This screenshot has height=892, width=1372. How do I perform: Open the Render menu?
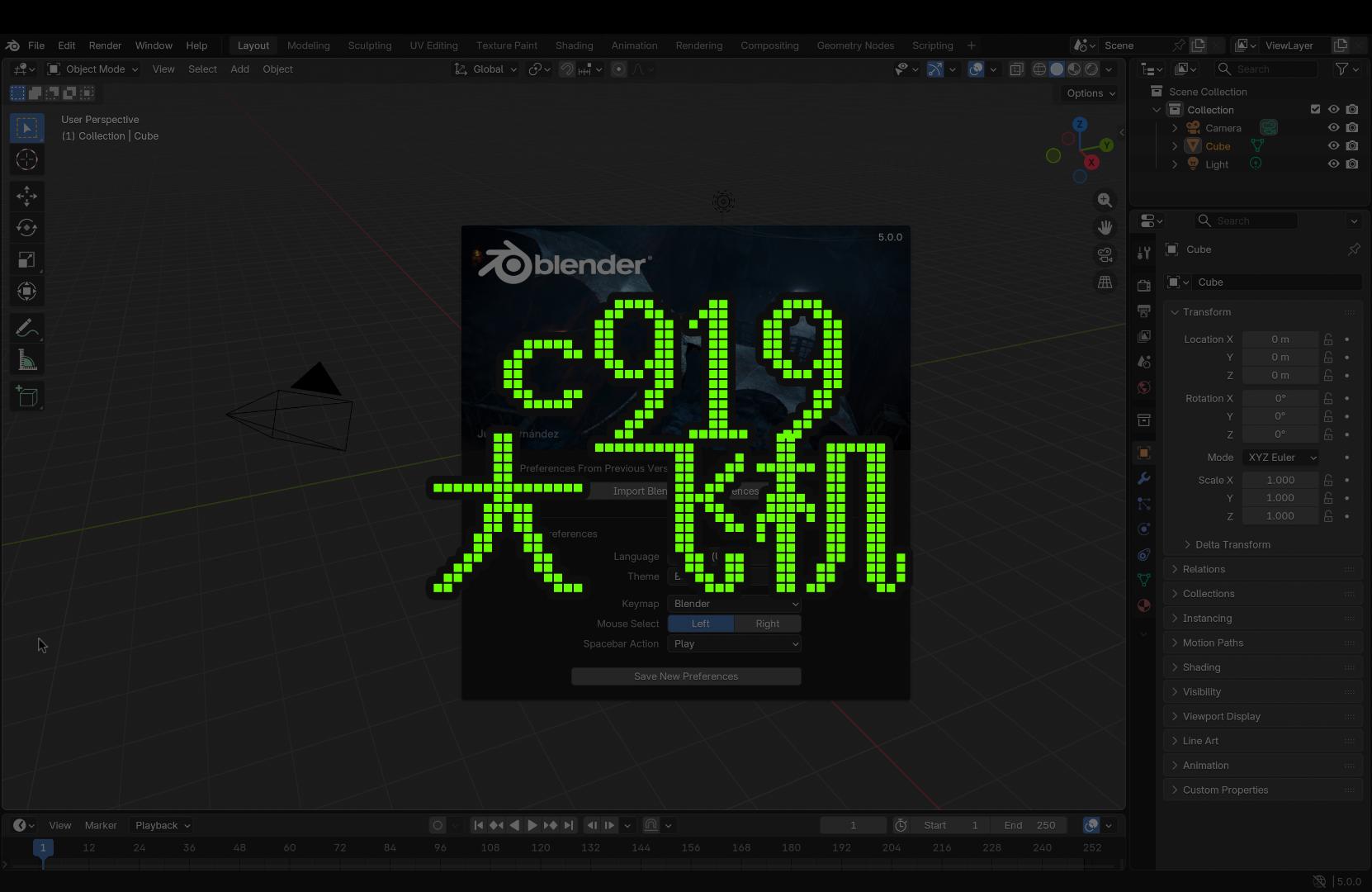pyautogui.click(x=105, y=45)
